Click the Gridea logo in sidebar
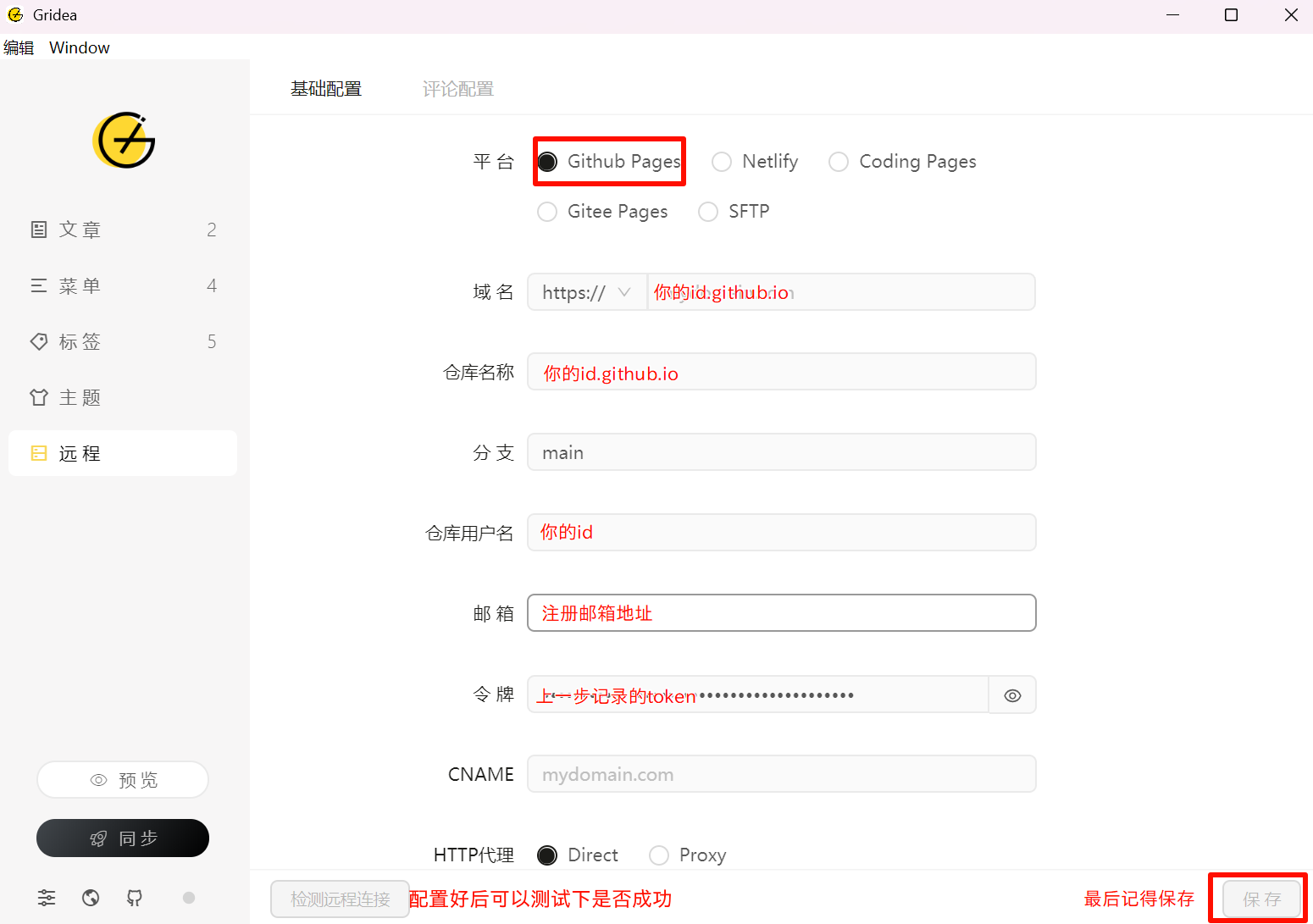This screenshot has width=1313, height=924. [124, 141]
